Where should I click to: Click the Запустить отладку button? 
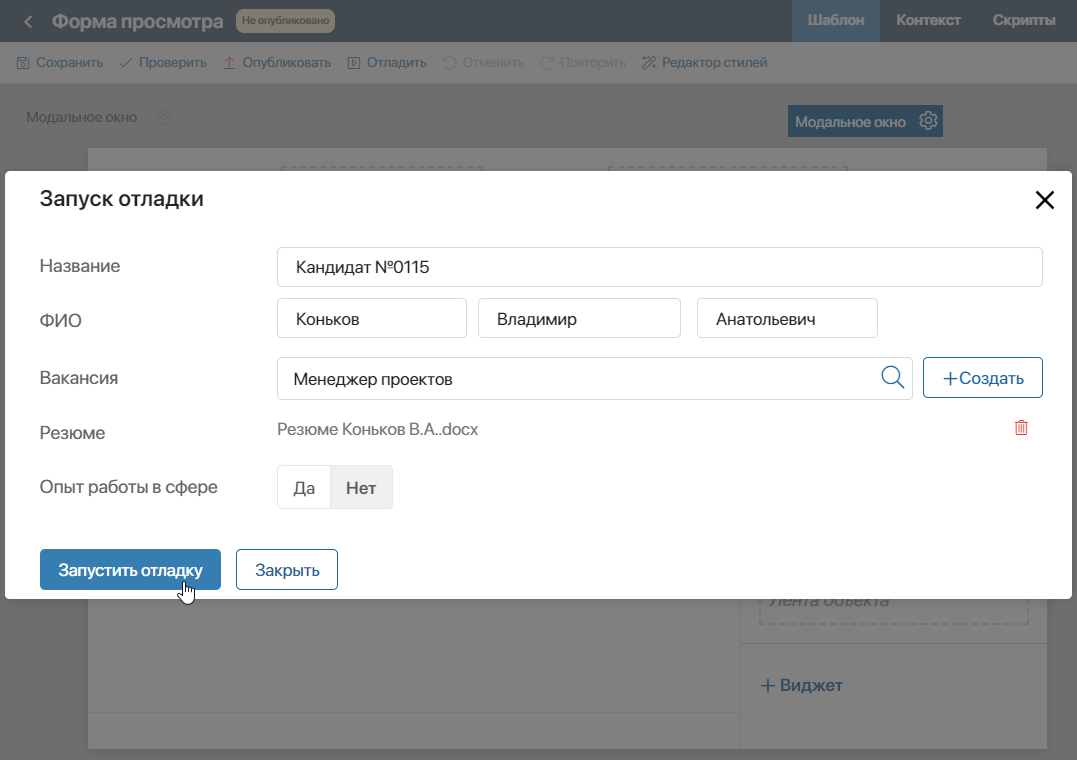pyautogui.click(x=131, y=570)
